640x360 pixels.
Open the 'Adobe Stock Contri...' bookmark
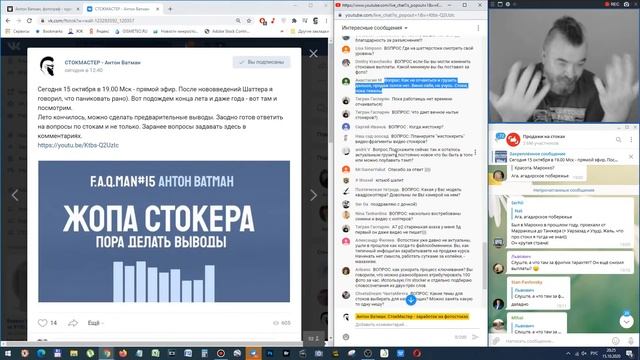click(x=227, y=31)
